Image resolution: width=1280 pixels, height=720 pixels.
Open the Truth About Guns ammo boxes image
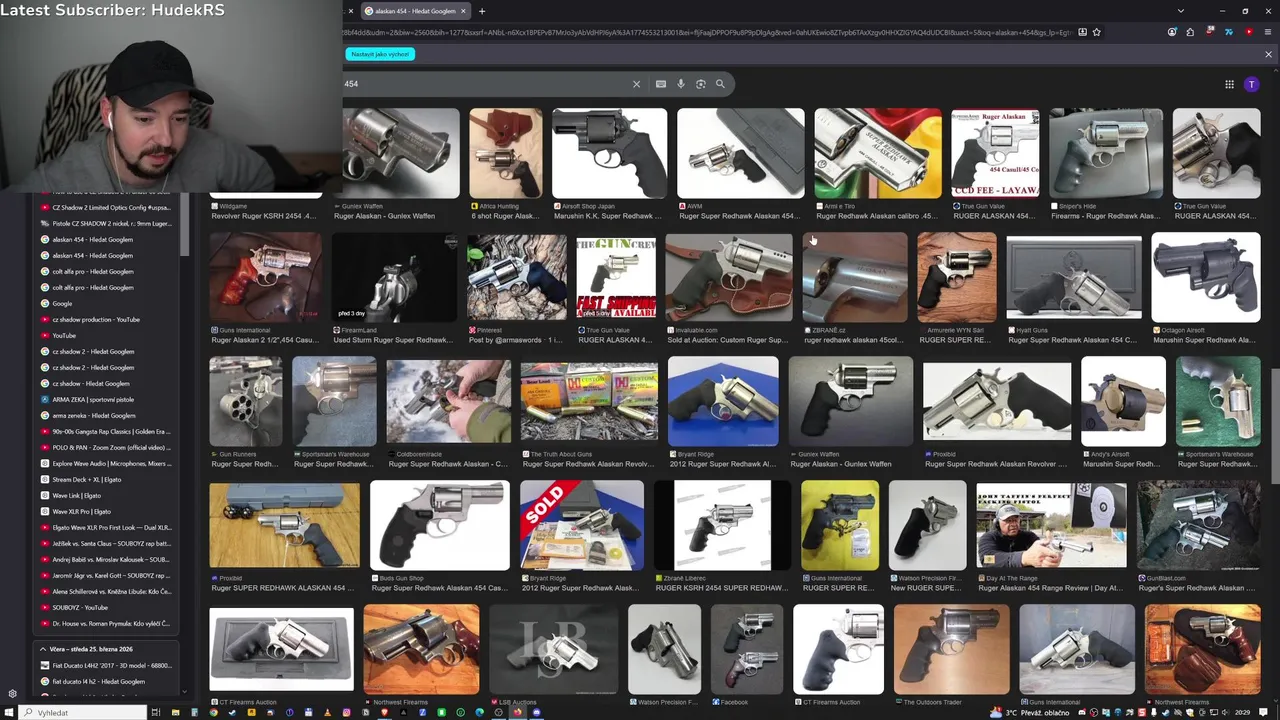[589, 400]
